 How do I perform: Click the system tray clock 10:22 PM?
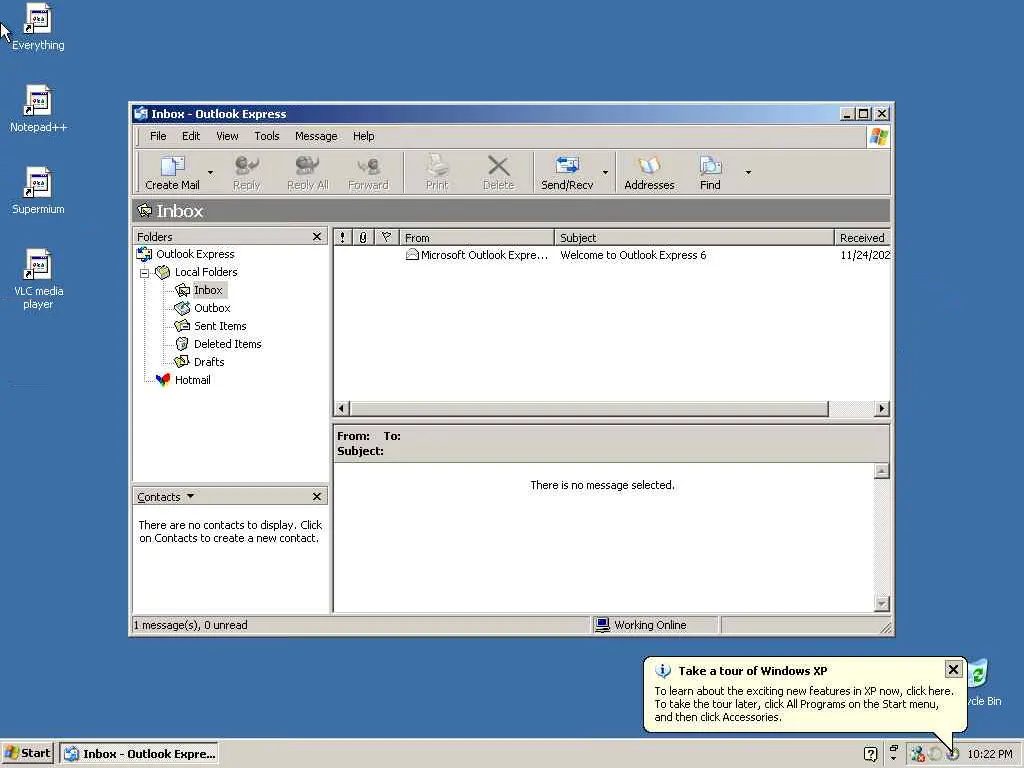point(989,754)
